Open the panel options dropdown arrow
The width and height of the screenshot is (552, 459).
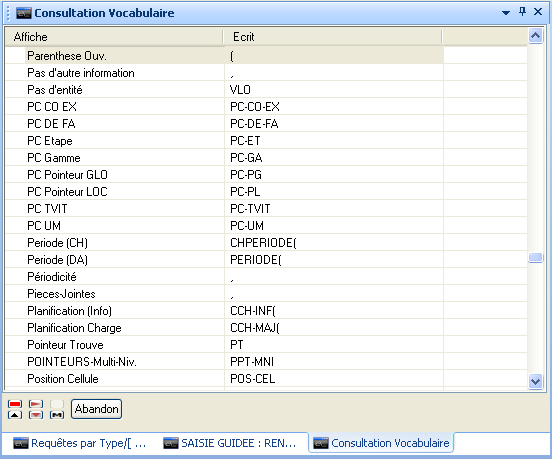point(506,13)
